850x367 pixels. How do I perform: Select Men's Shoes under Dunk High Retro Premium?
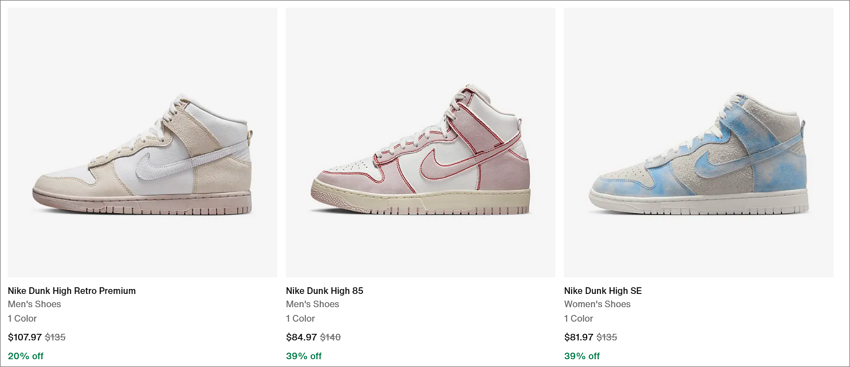click(34, 304)
